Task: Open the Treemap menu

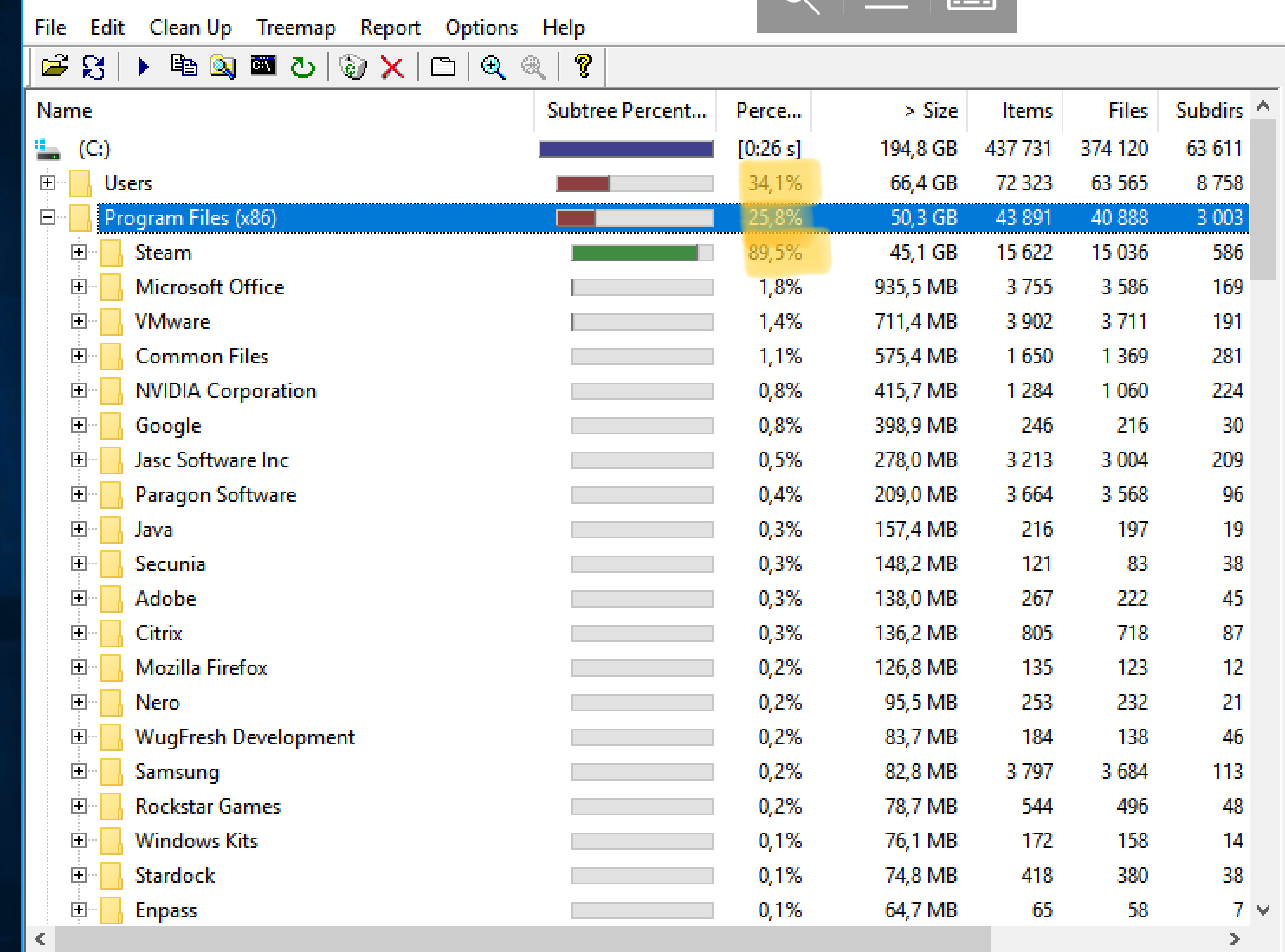Action: (x=296, y=28)
